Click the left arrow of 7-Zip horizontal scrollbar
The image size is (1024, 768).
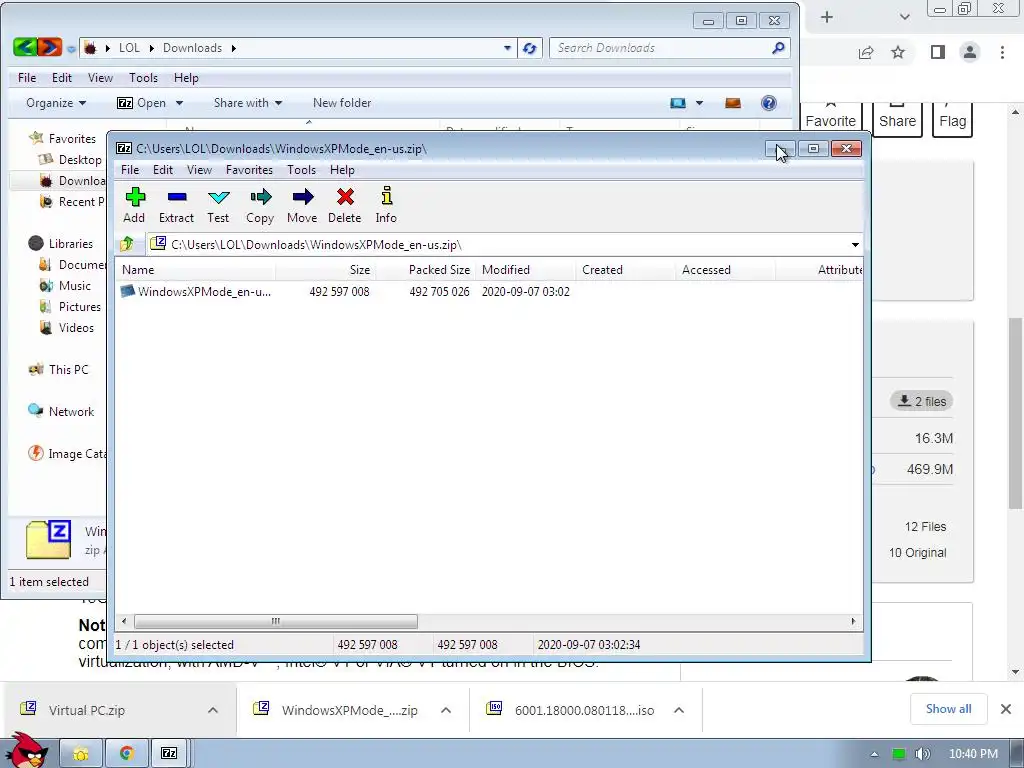pyautogui.click(x=124, y=621)
